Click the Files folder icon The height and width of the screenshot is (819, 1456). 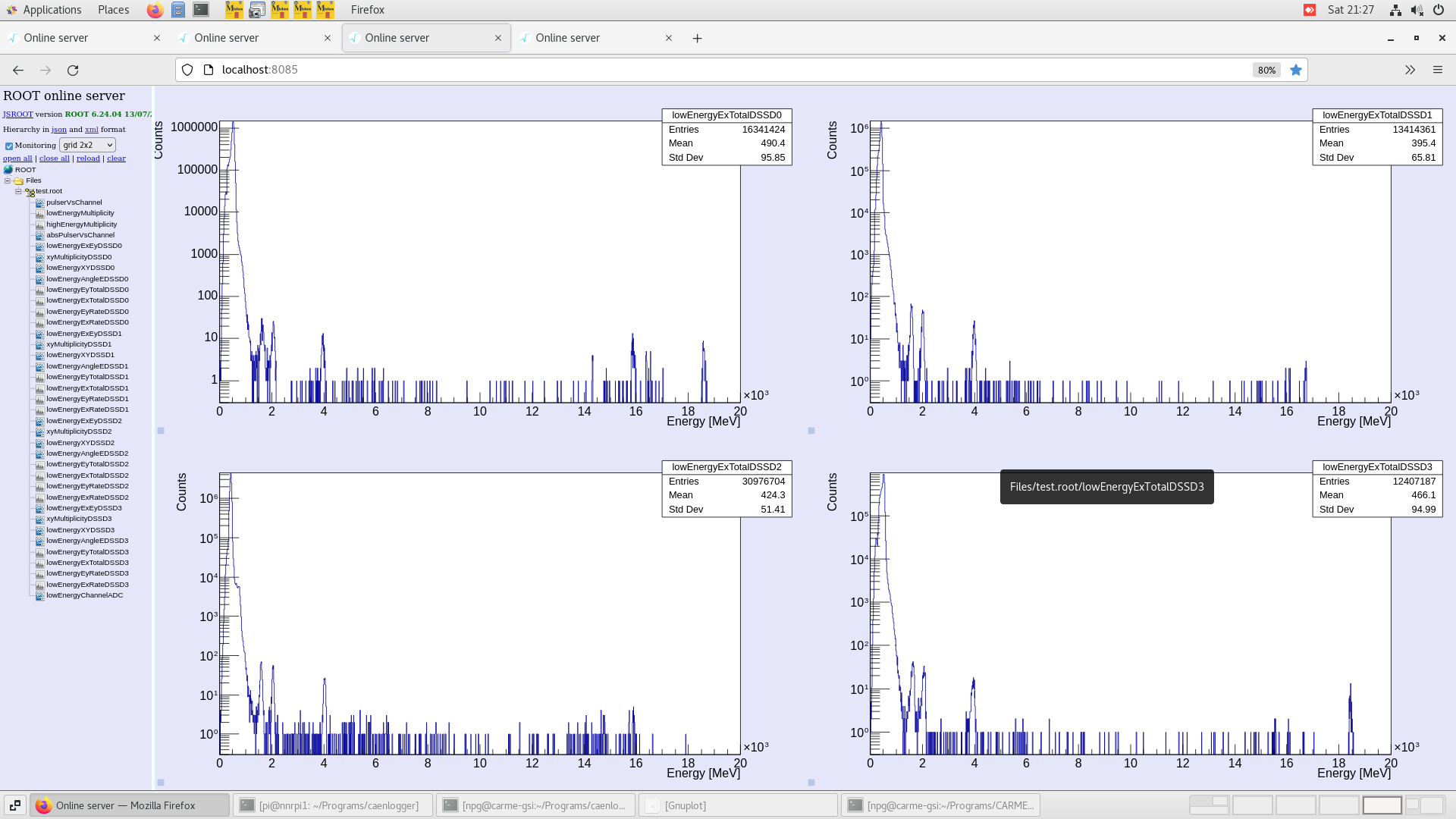click(18, 180)
